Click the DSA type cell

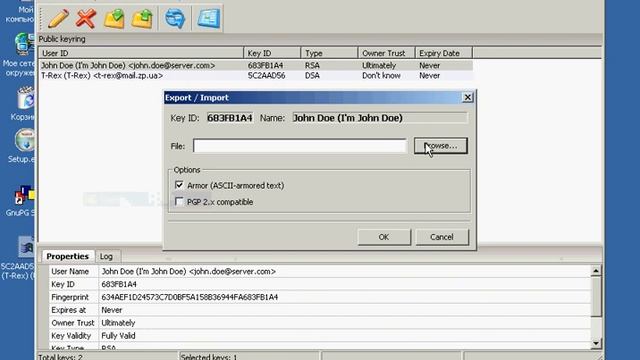coord(312,76)
